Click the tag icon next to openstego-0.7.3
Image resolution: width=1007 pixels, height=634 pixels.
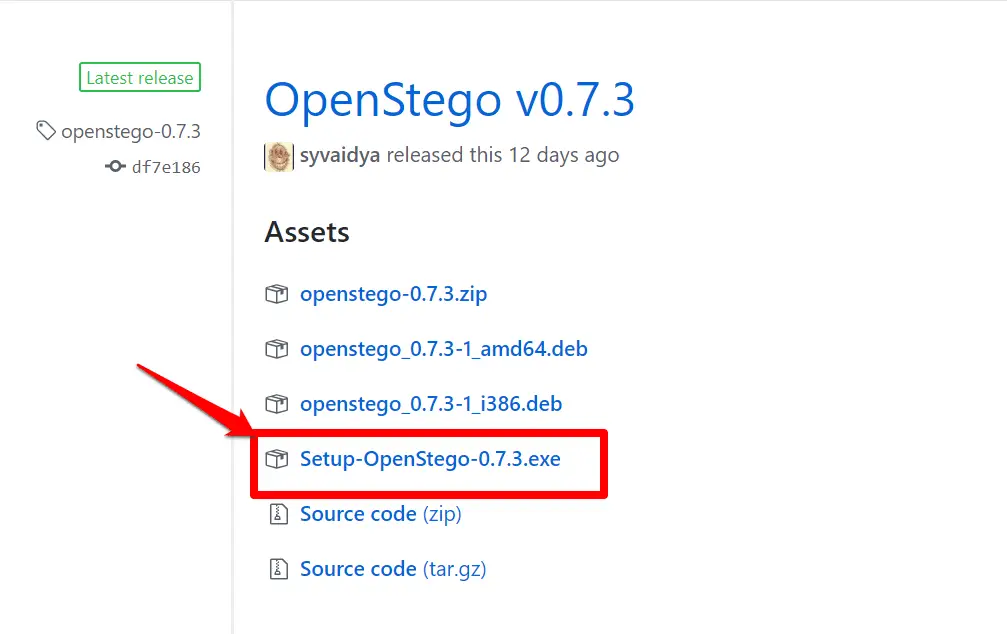click(46, 130)
